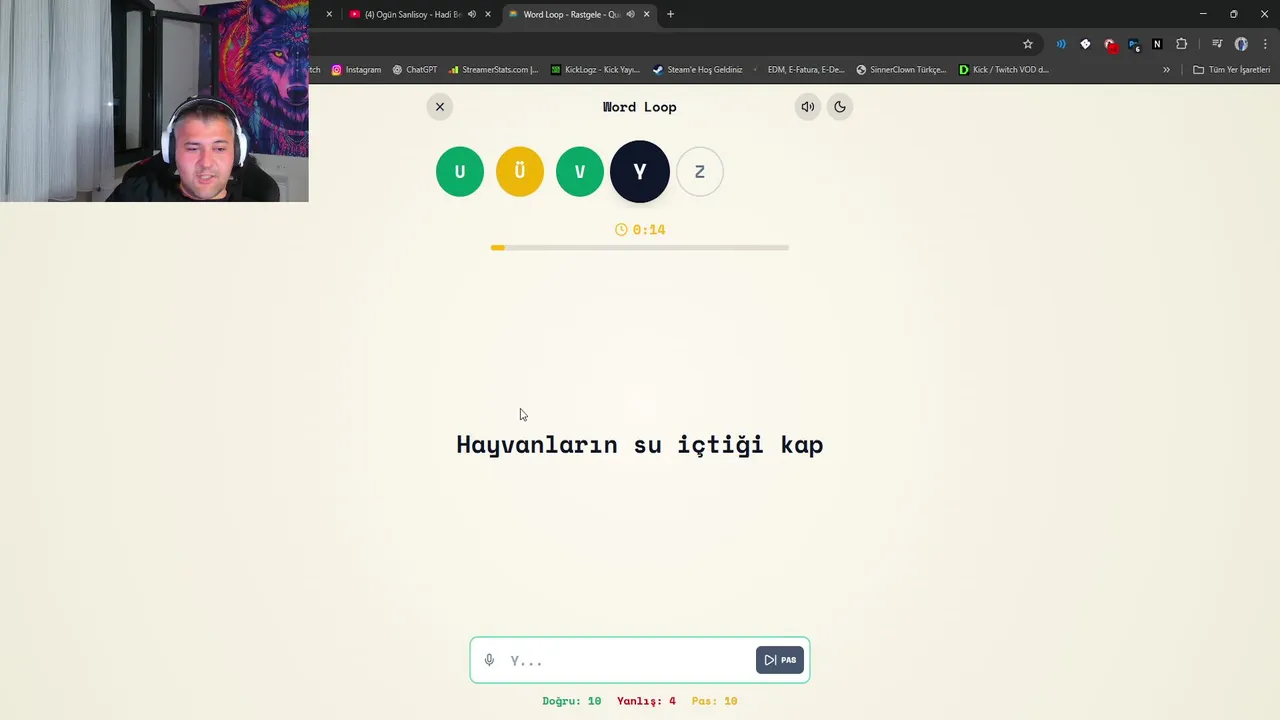
Task: Select the green V letter circle
Action: [580, 172]
